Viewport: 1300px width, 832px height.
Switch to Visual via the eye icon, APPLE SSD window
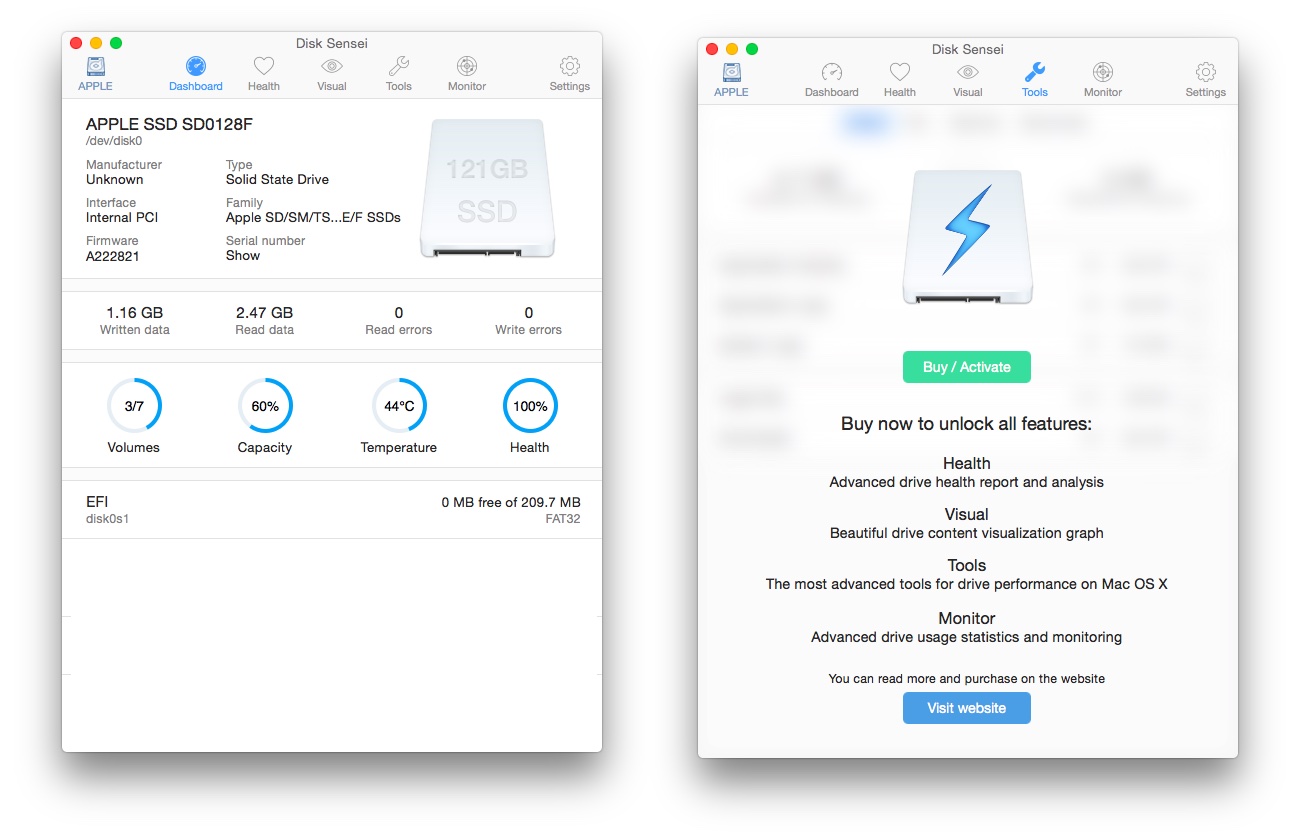pos(332,67)
